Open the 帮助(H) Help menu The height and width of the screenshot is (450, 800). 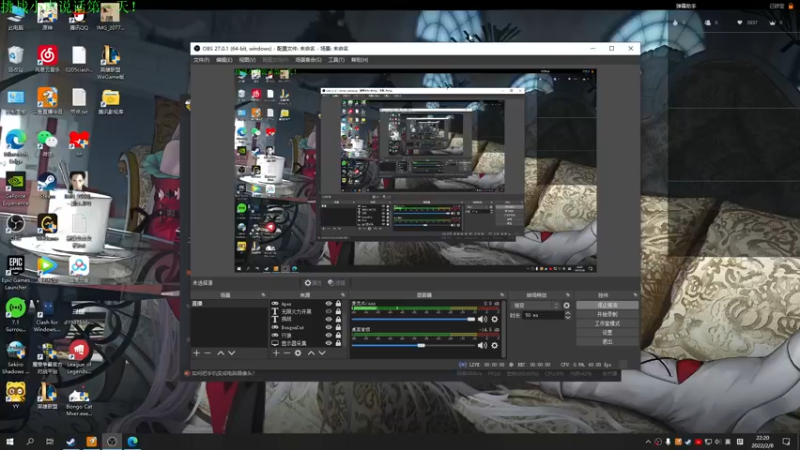click(x=359, y=60)
